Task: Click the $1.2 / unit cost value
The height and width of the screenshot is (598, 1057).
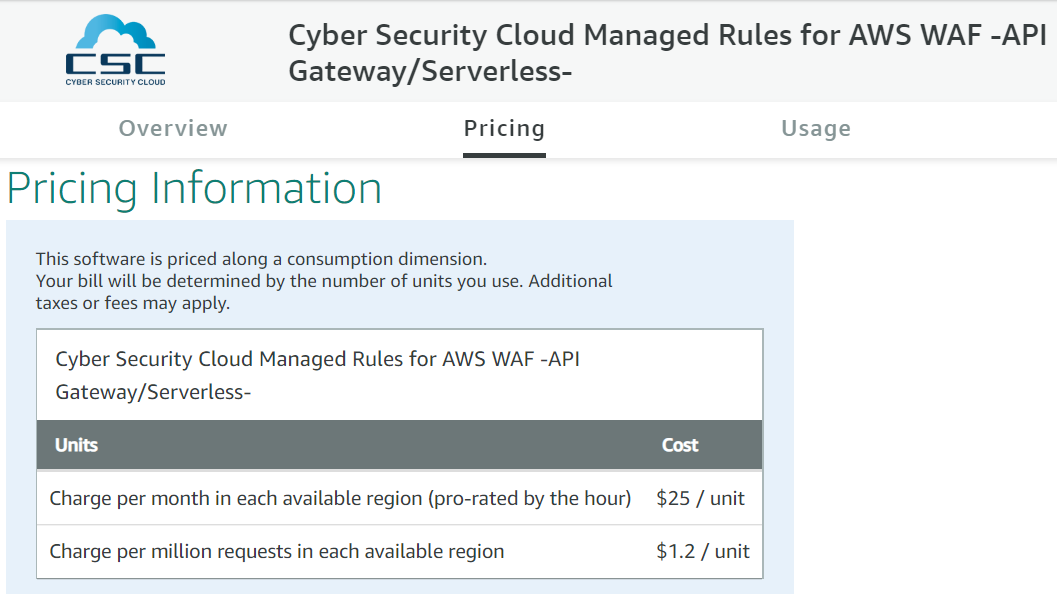Action: click(x=702, y=551)
